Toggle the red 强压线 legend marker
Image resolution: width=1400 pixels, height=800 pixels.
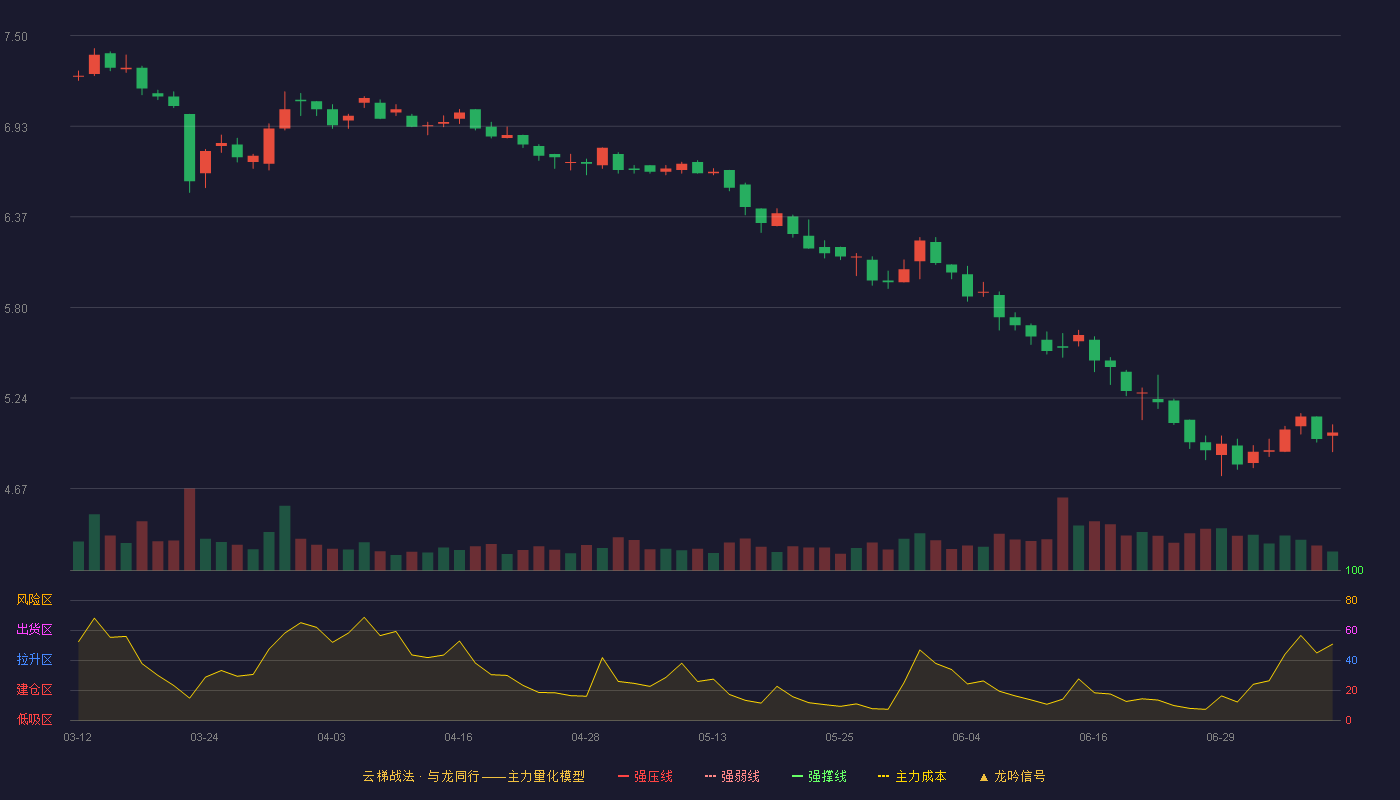tap(624, 776)
